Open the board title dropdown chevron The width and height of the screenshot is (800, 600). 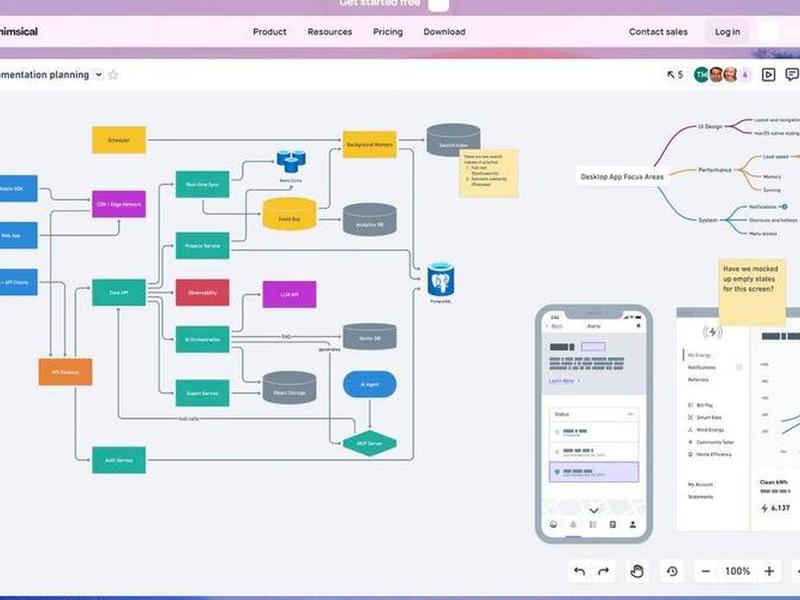(x=98, y=75)
